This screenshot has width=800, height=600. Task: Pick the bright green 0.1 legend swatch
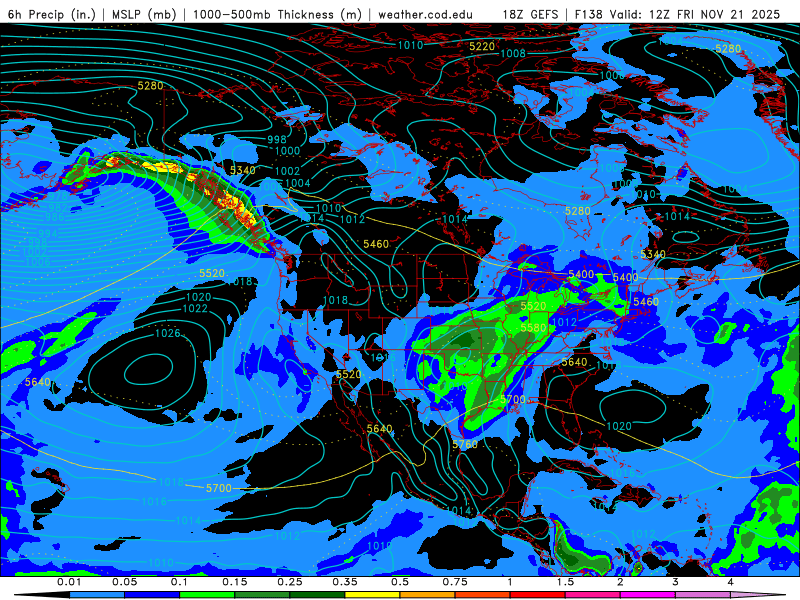[x=207, y=595]
